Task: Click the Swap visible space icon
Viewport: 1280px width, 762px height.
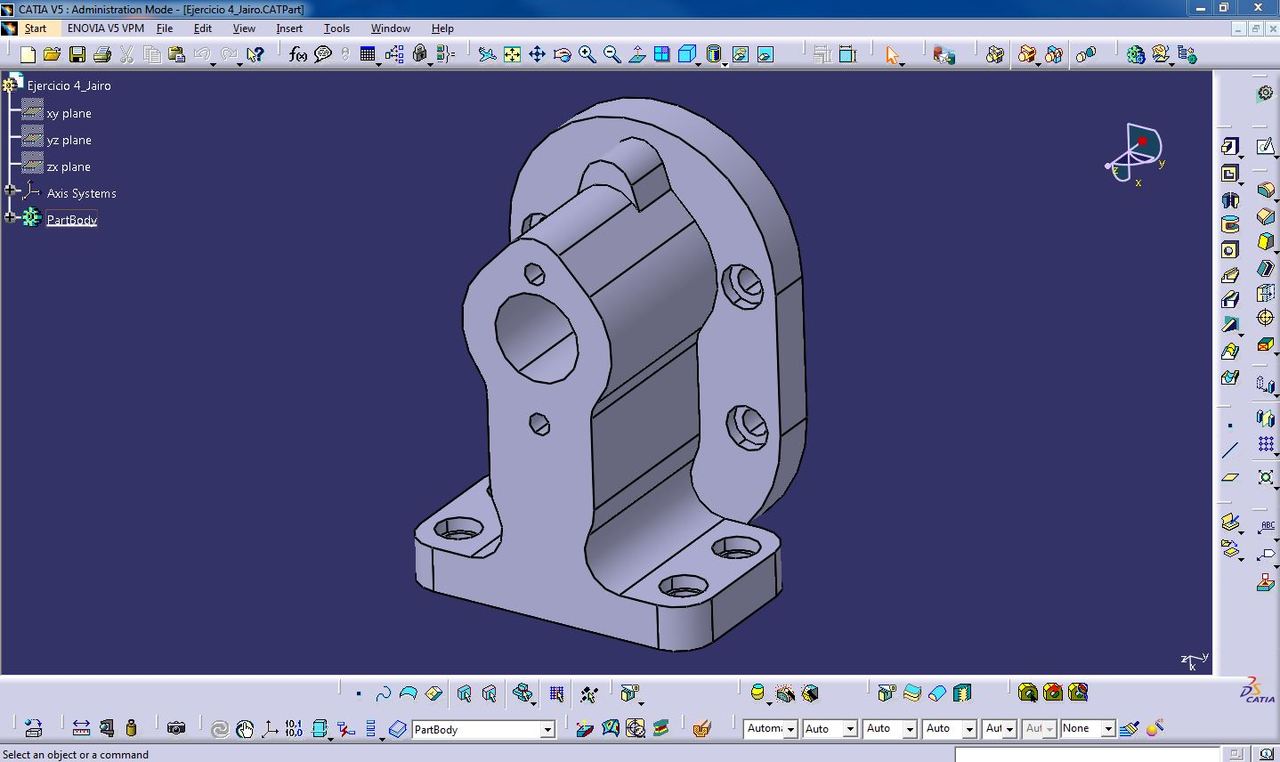Action: [x=765, y=54]
